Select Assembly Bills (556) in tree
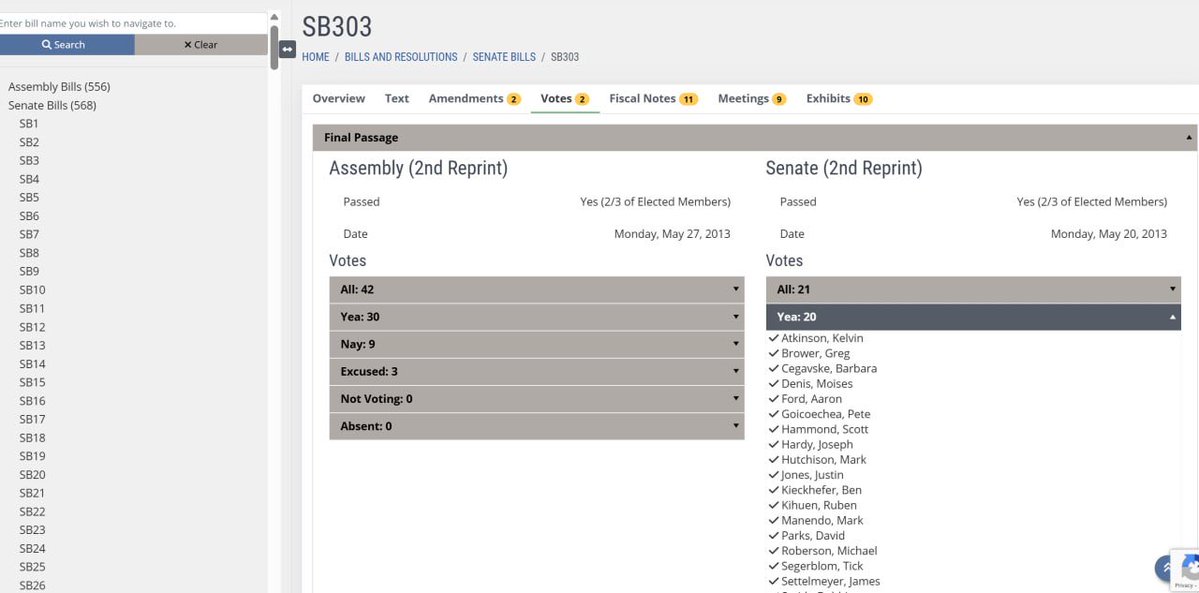 59,87
